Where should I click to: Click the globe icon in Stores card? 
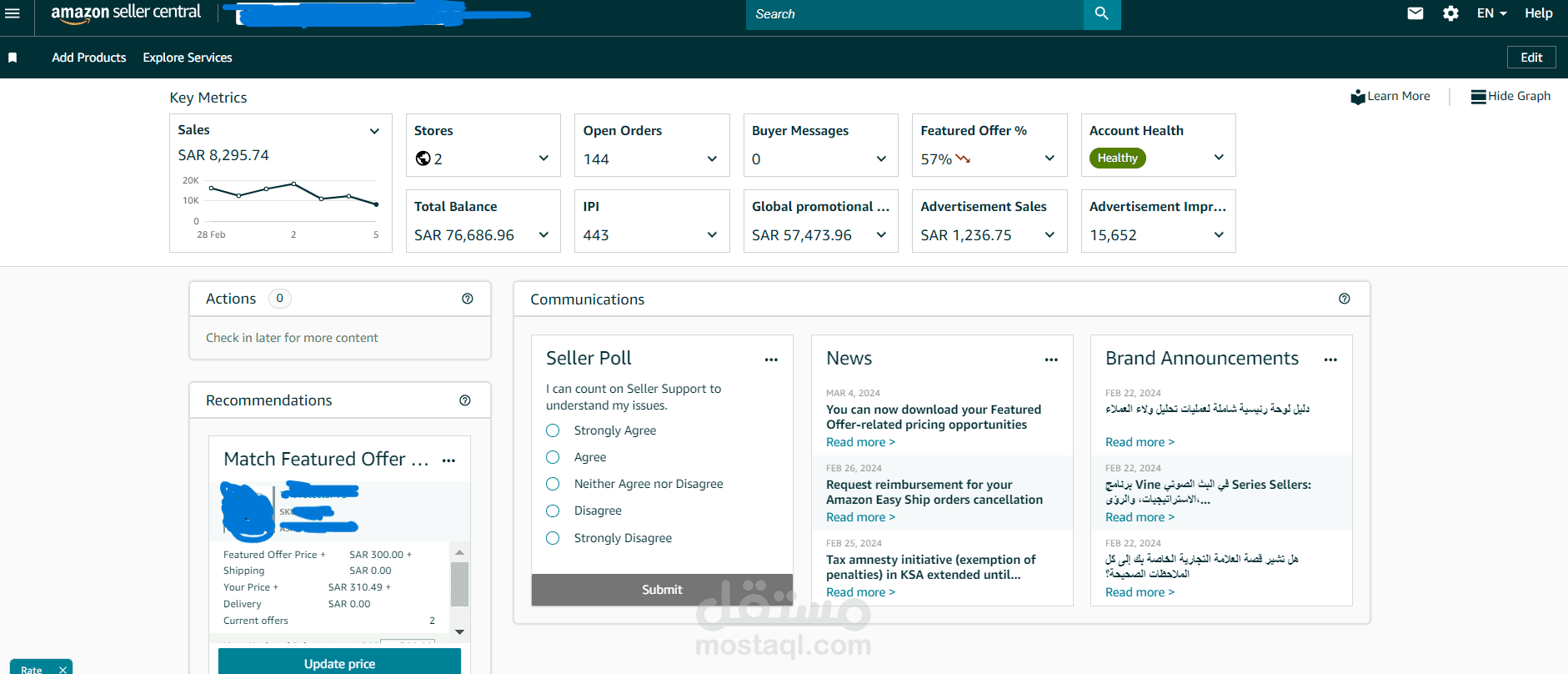pos(423,158)
